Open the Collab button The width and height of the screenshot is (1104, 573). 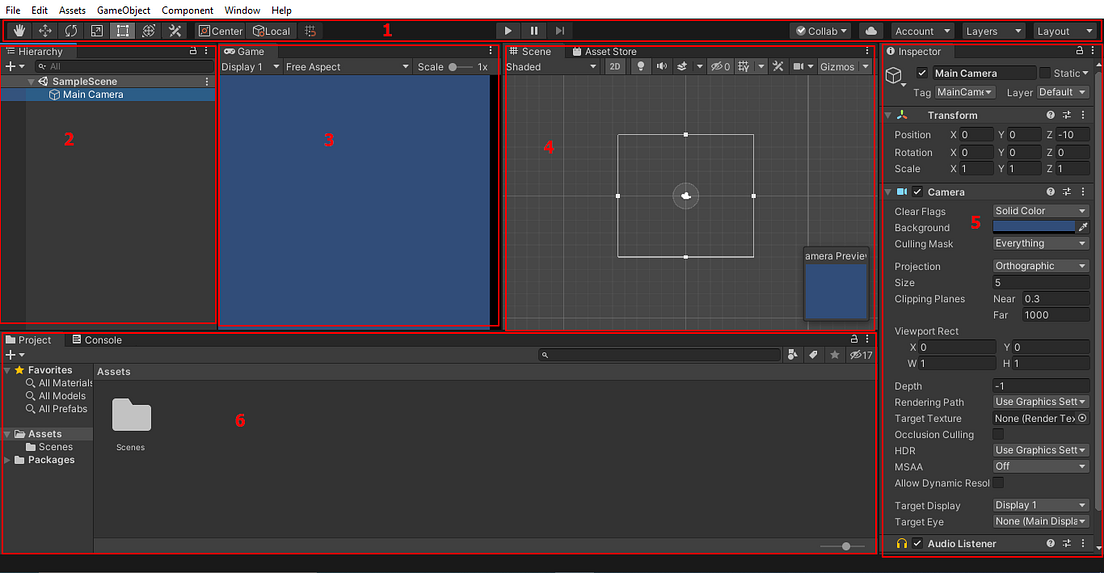click(x=821, y=31)
